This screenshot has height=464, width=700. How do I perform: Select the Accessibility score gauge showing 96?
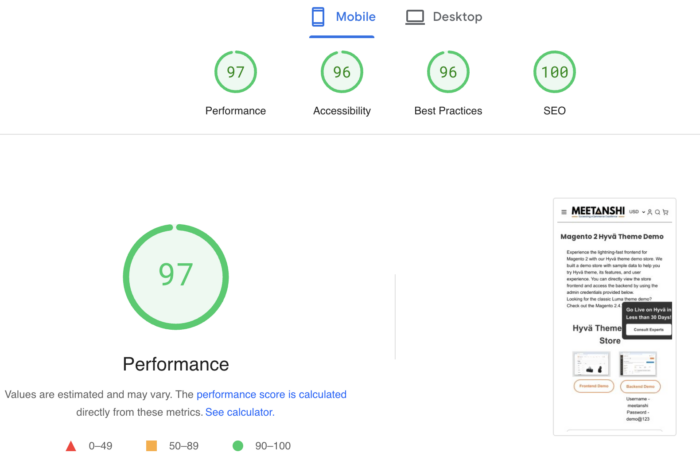tap(342, 72)
